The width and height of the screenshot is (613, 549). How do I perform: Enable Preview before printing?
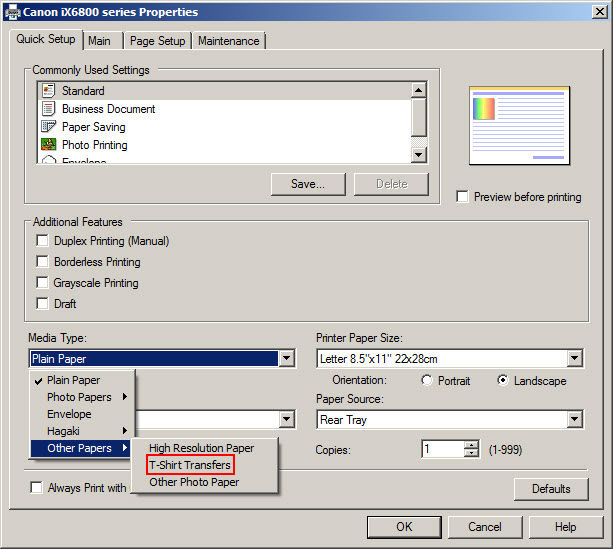462,197
